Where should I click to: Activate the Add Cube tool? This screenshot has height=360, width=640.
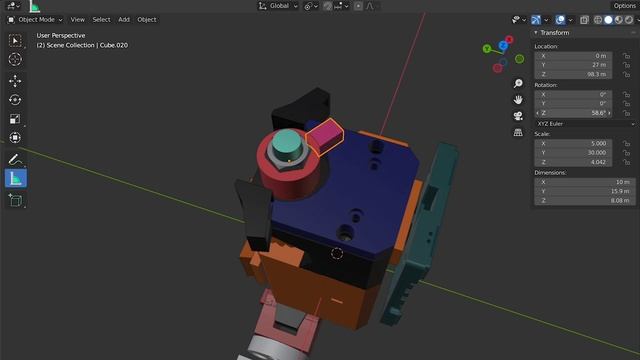(x=15, y=200)
